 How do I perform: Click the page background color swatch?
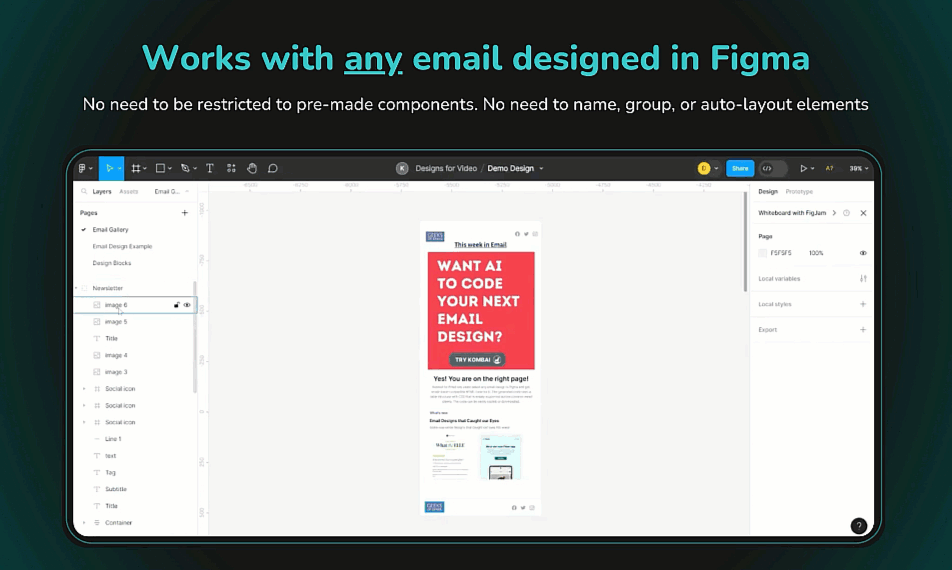pos(763,253)
